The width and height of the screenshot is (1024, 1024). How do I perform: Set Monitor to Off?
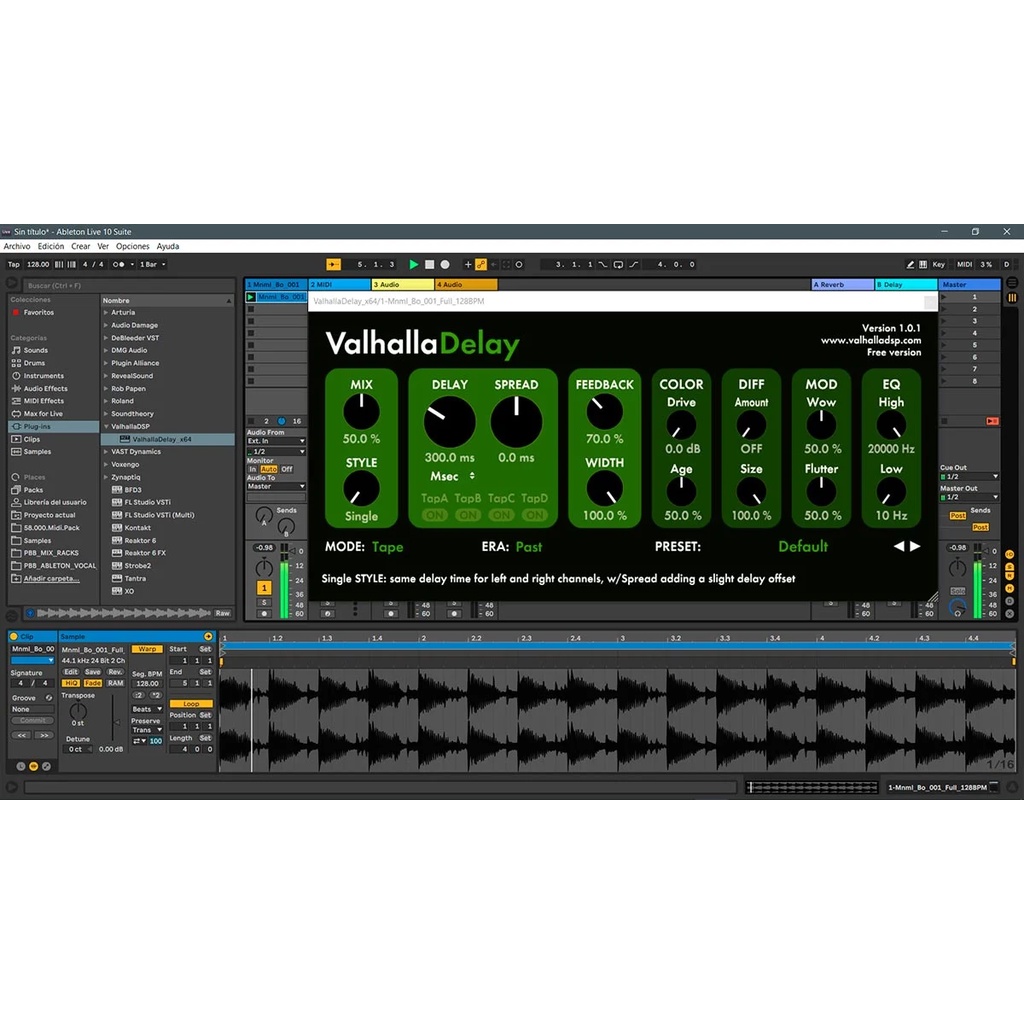(287, 470)
